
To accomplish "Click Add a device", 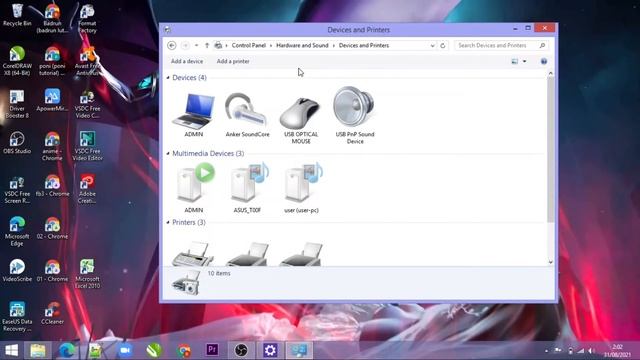I will [187, 61].
